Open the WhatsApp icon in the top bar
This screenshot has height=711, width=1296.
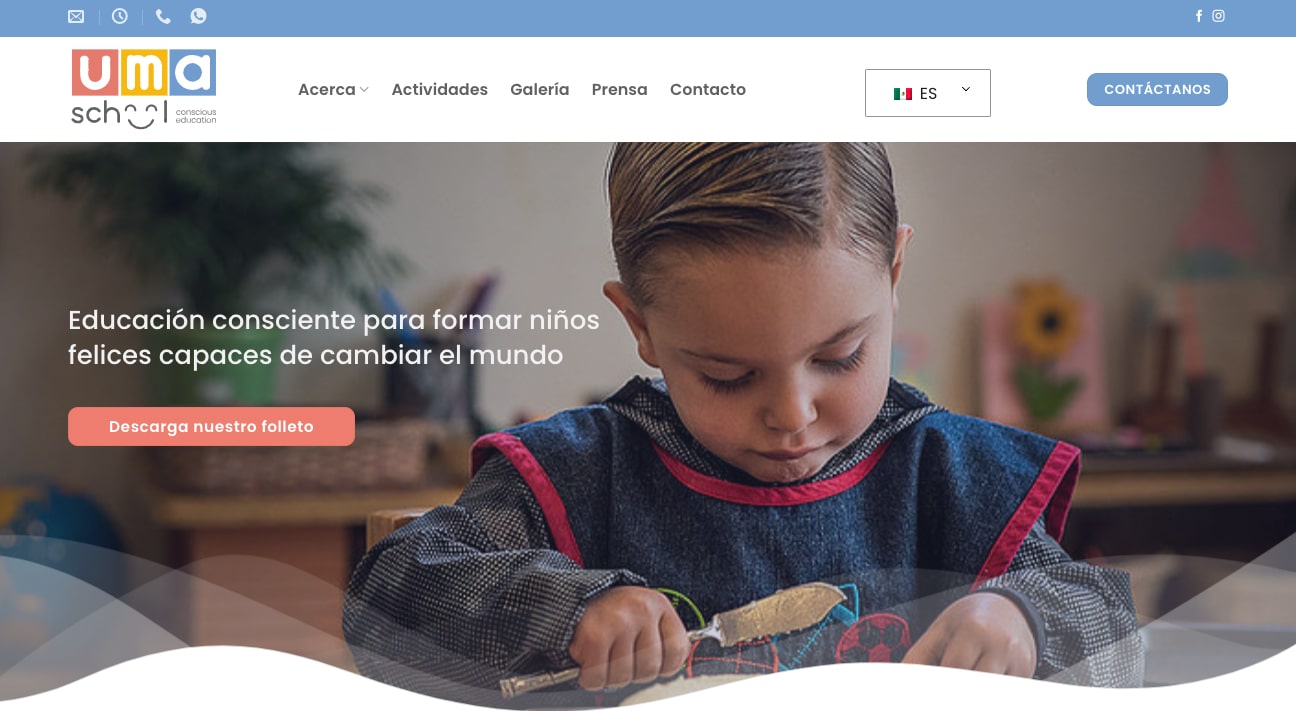199,16
